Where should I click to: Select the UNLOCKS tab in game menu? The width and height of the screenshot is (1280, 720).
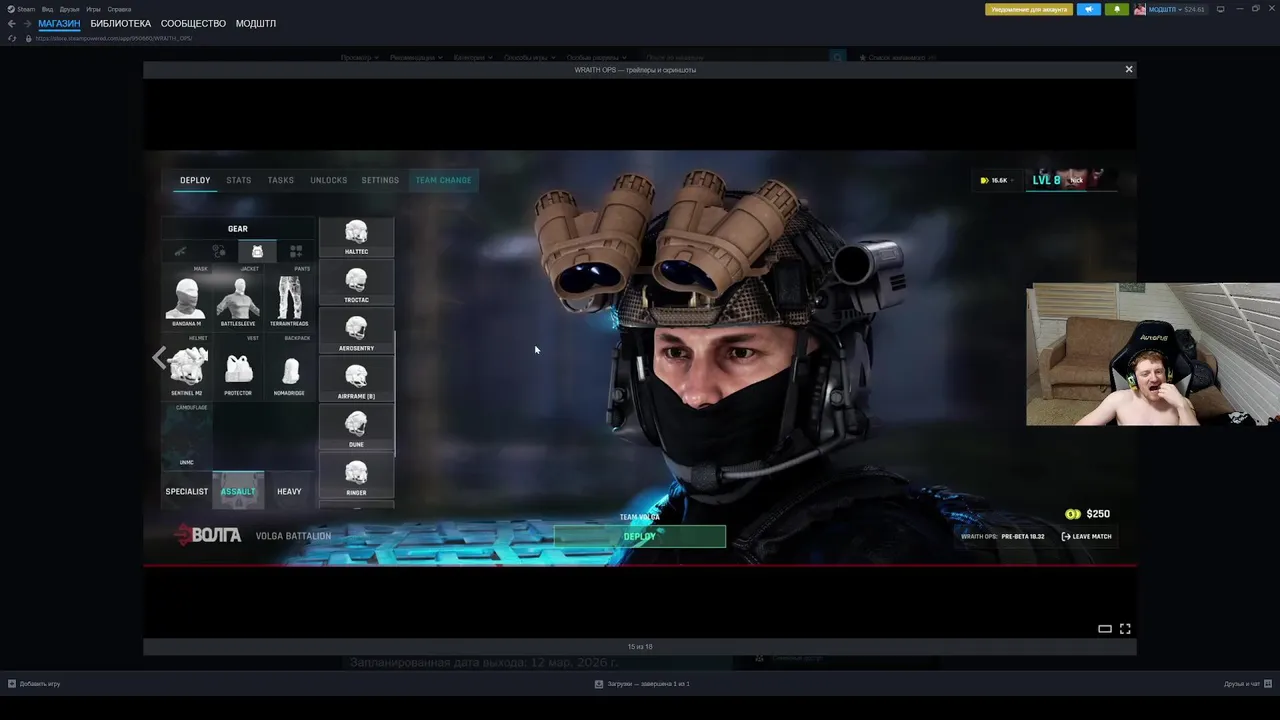click(x=329, y=180)
